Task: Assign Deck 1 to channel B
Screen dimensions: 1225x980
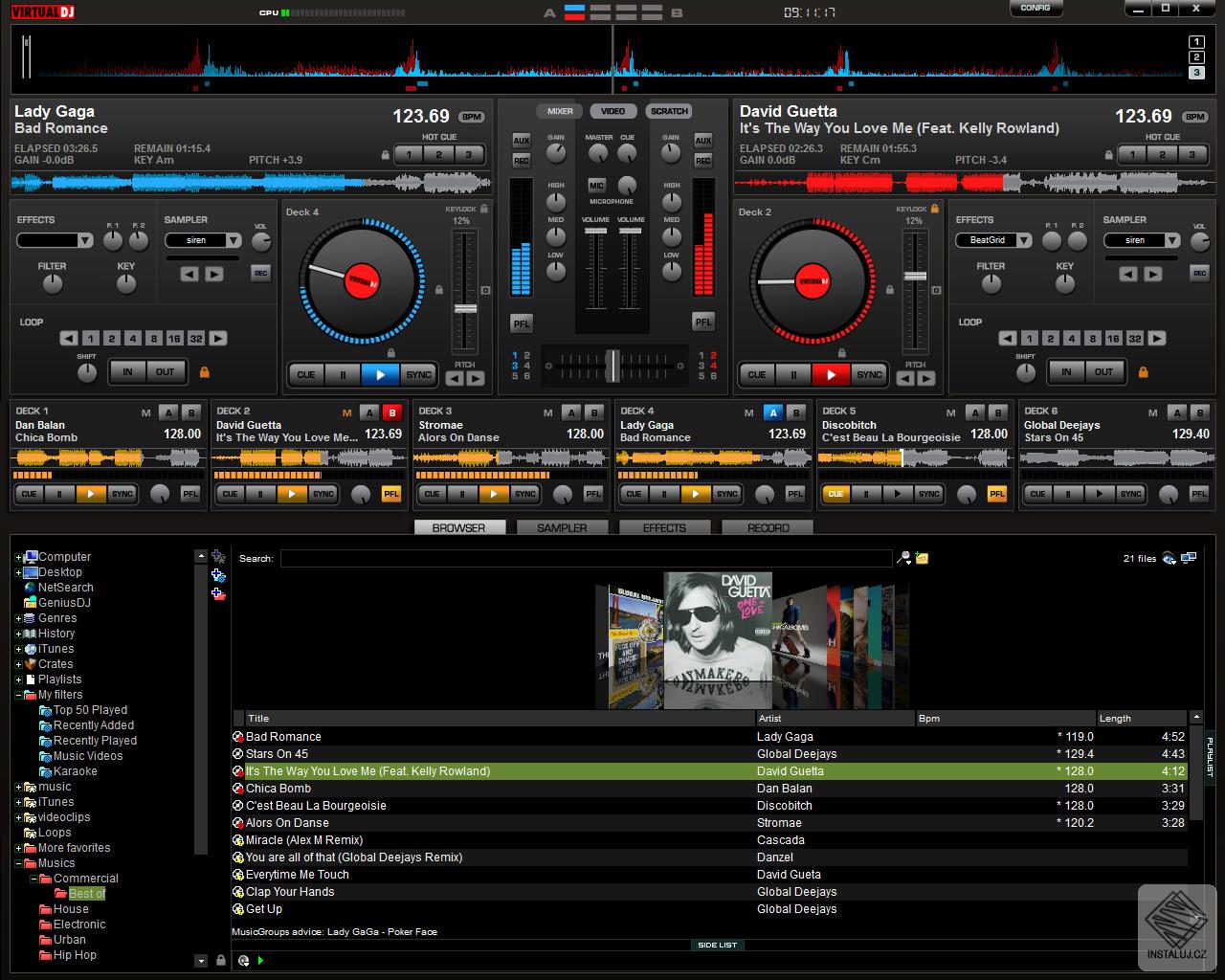Action: click(190, 412)
